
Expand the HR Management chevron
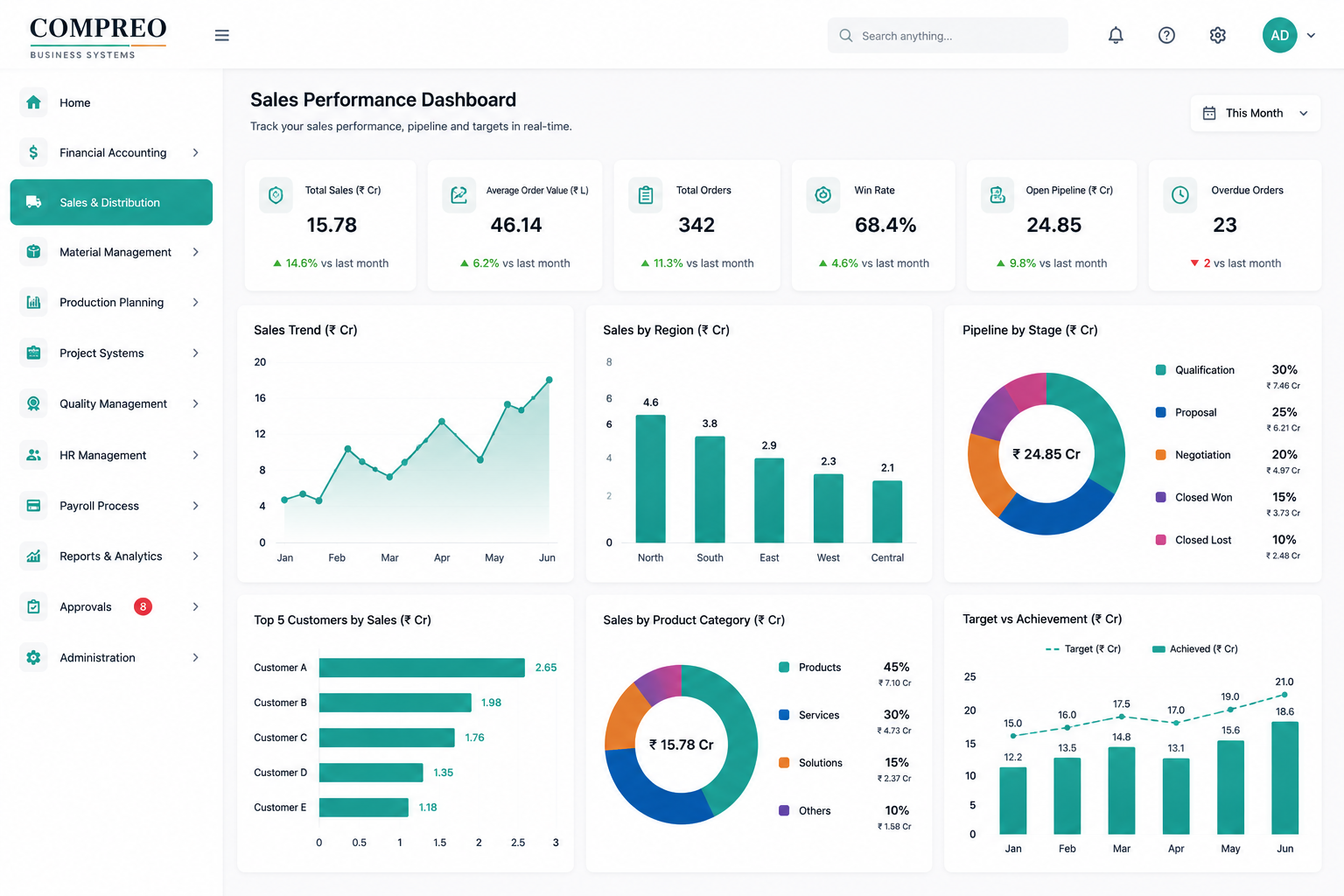pos(196,455)
